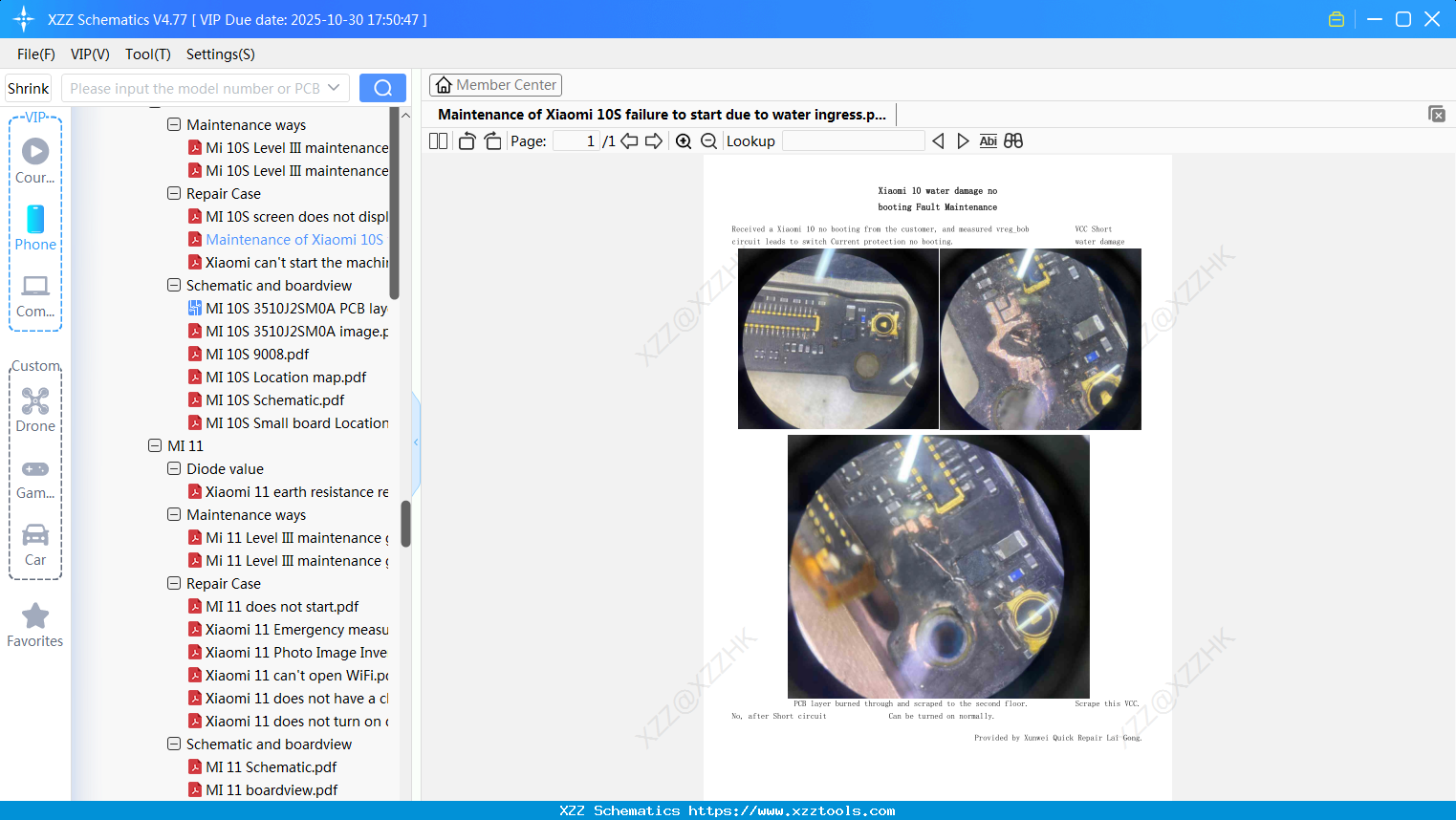Image resolution: width=1456 pixels, height=820 pixels.
Task: Open MI 11 does not start.pdf
Action: point(273,607)
